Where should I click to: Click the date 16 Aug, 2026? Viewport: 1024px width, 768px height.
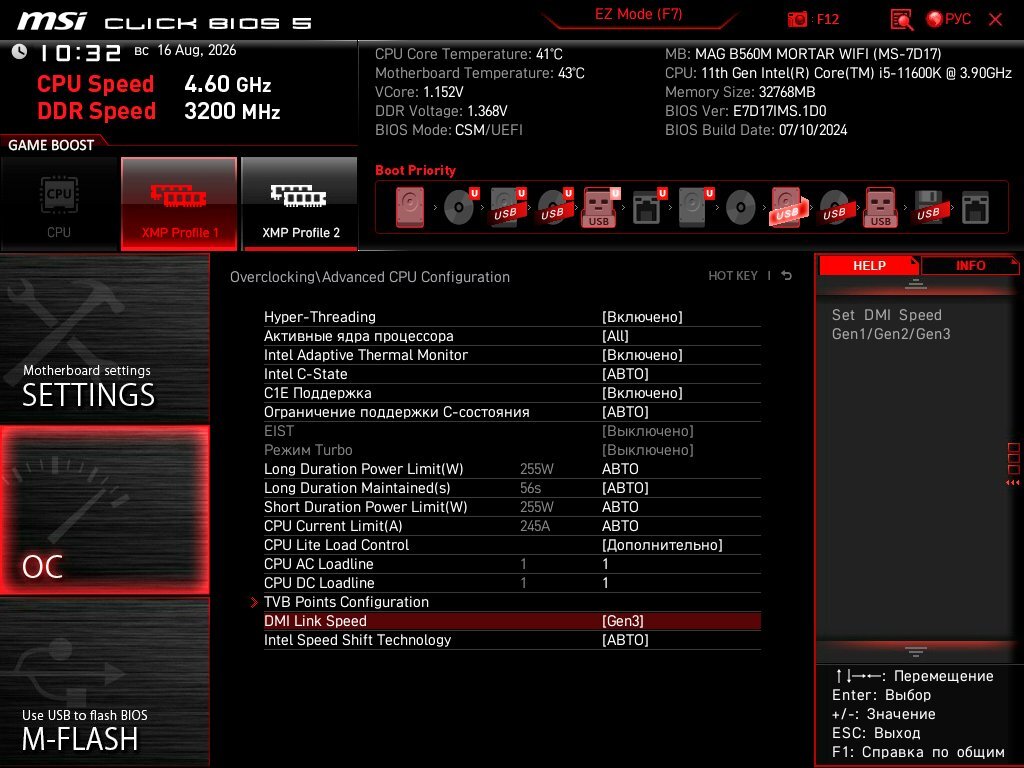pyautogui.click(x=197, y=50)
